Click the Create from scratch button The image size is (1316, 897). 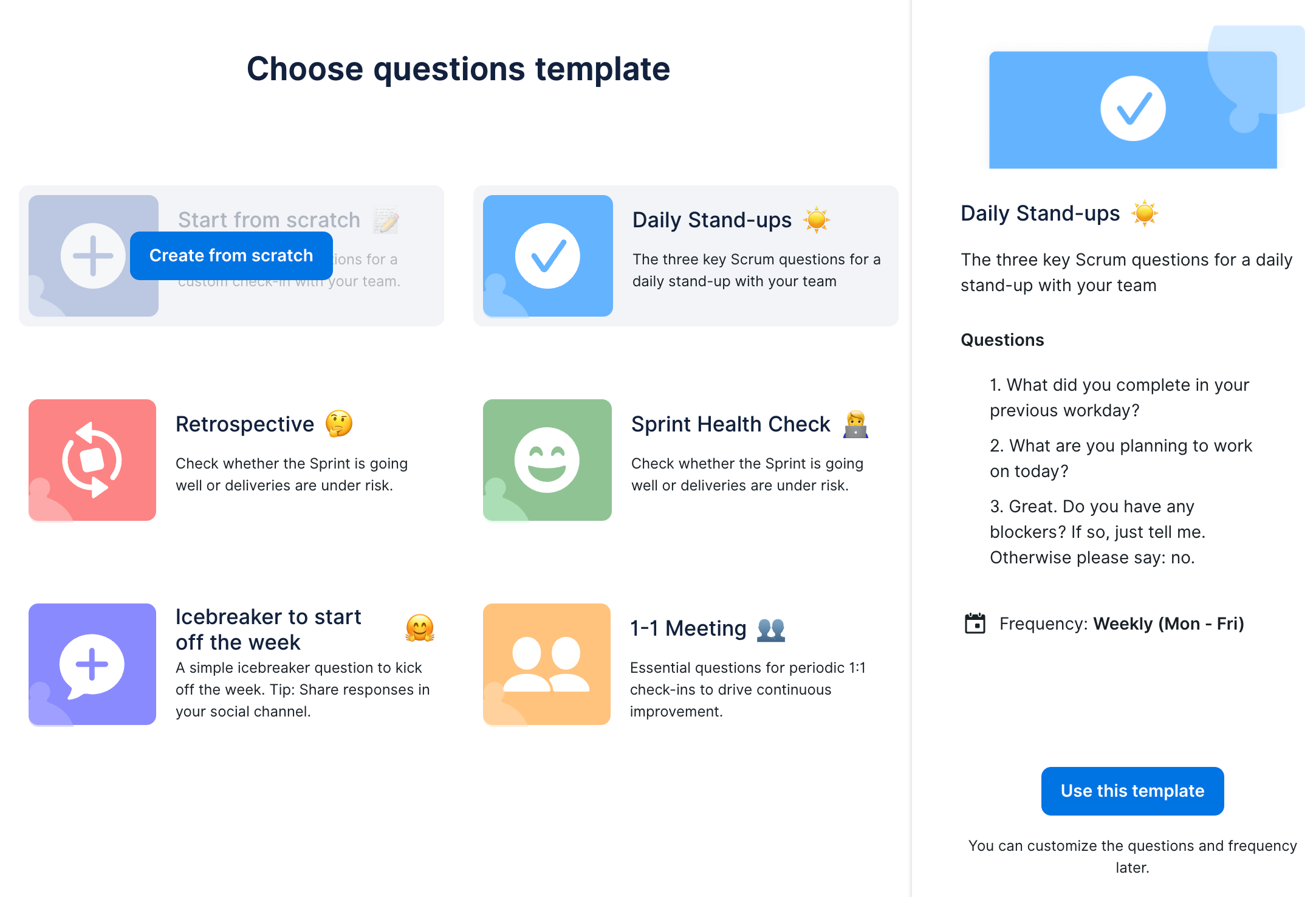coord(231,256)
